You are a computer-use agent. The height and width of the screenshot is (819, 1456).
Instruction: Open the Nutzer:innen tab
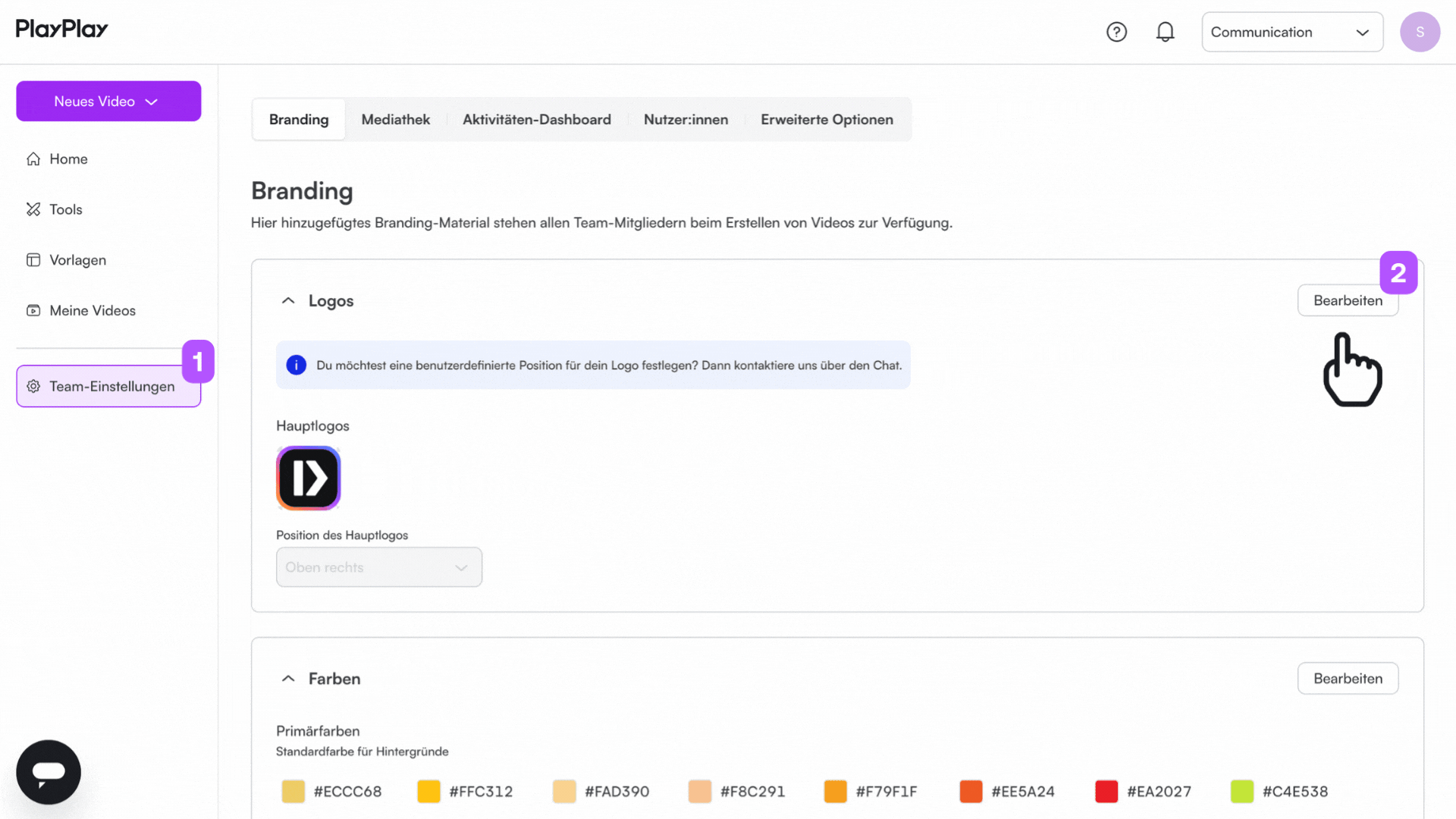[x=686, y=119]
